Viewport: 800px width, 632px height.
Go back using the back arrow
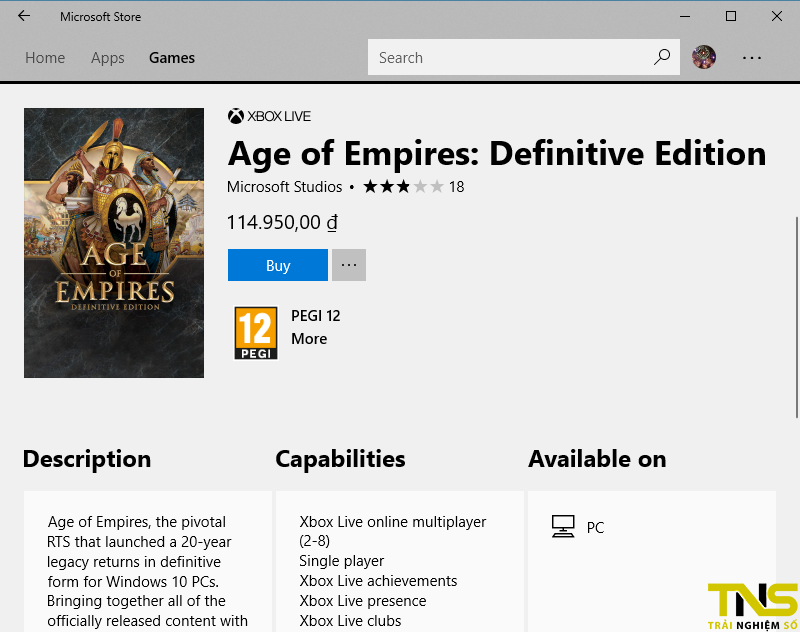[x=24, y=16]
